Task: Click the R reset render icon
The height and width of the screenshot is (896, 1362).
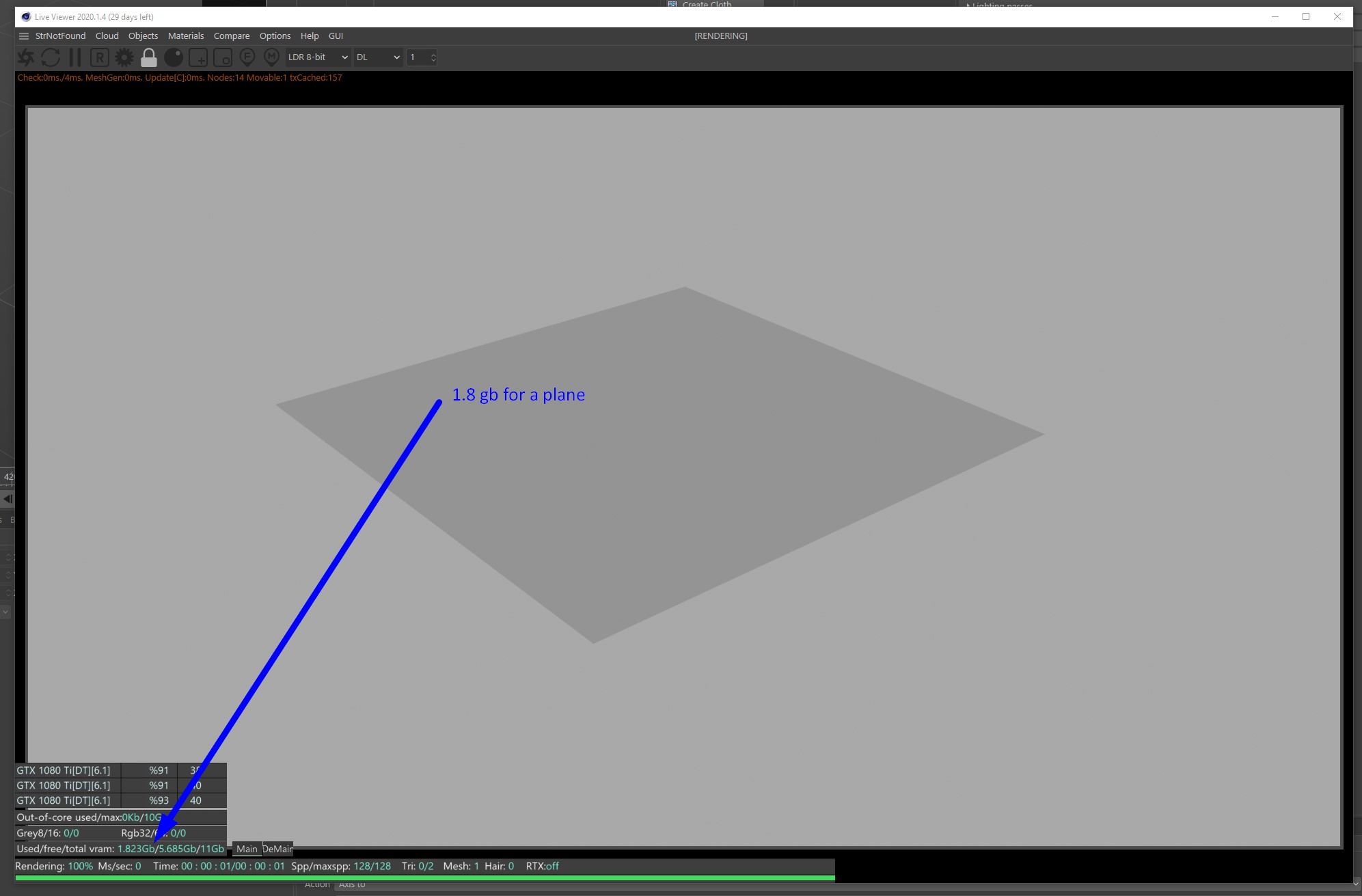Action: [100, 57]
